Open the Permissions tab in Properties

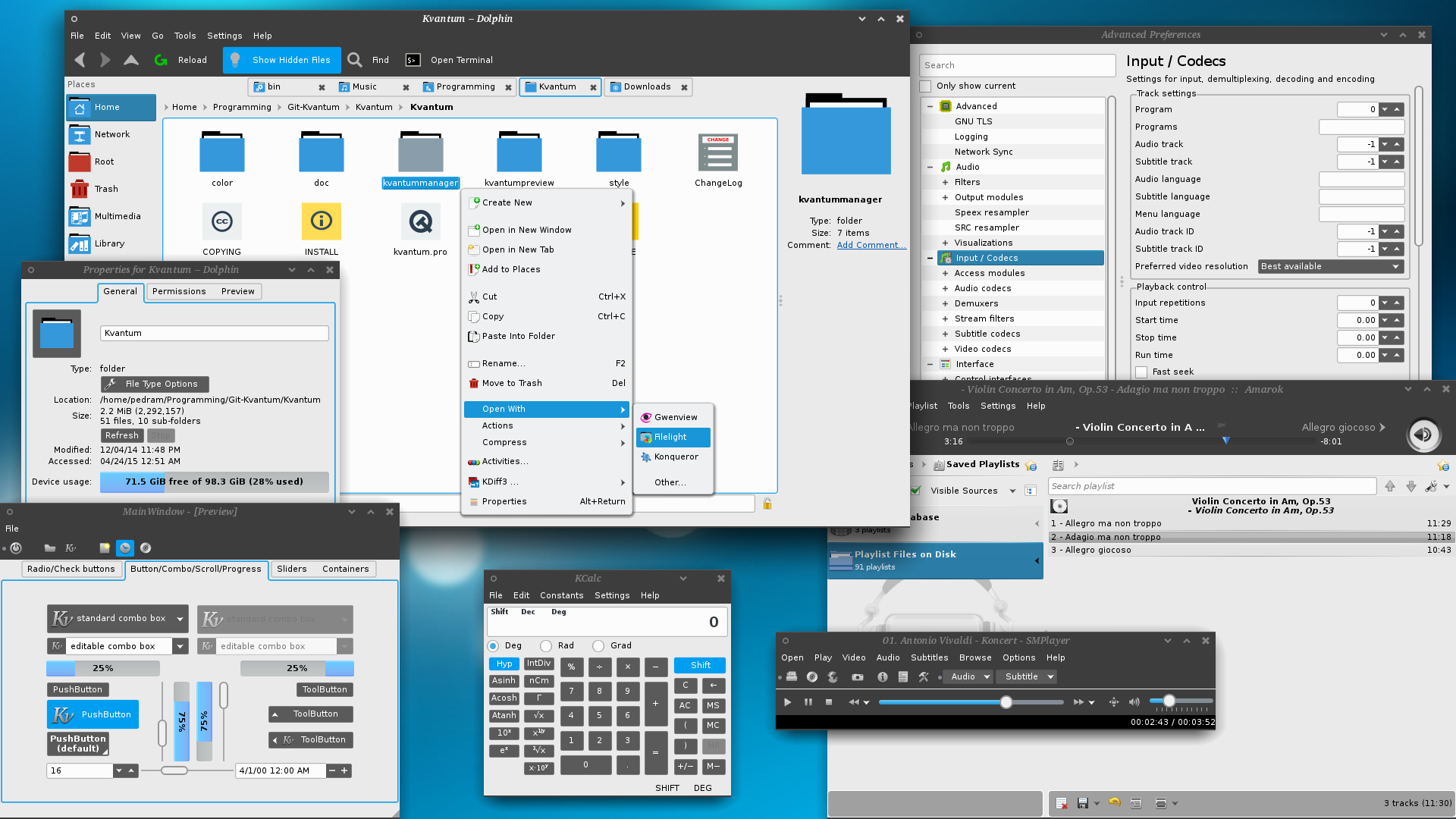[179, 291]
